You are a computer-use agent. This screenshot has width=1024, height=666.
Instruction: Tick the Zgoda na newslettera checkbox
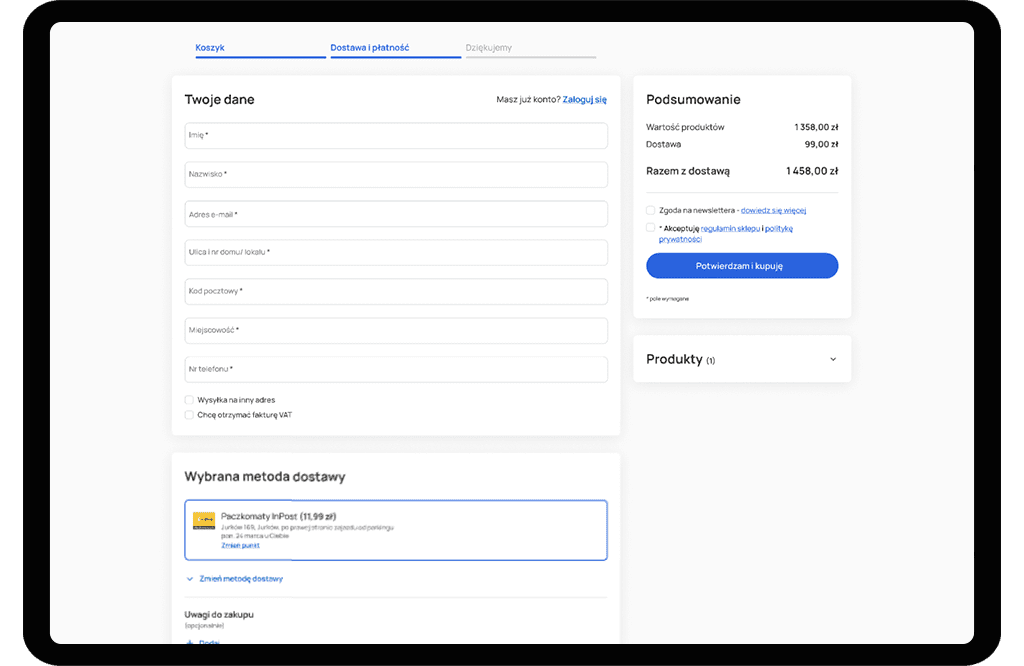tap(650, 210)
